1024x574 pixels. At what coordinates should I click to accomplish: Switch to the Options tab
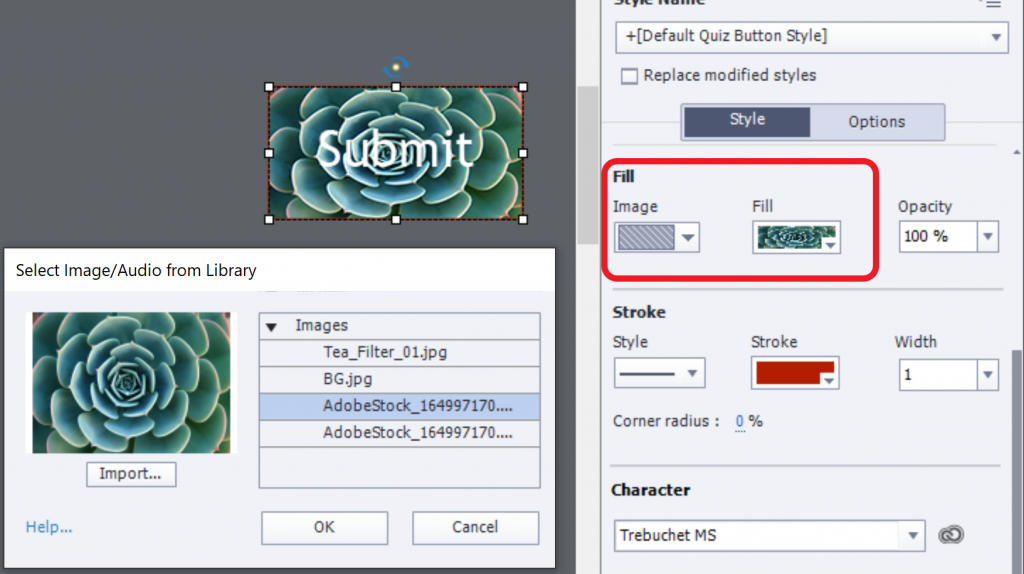click(876, 122)
